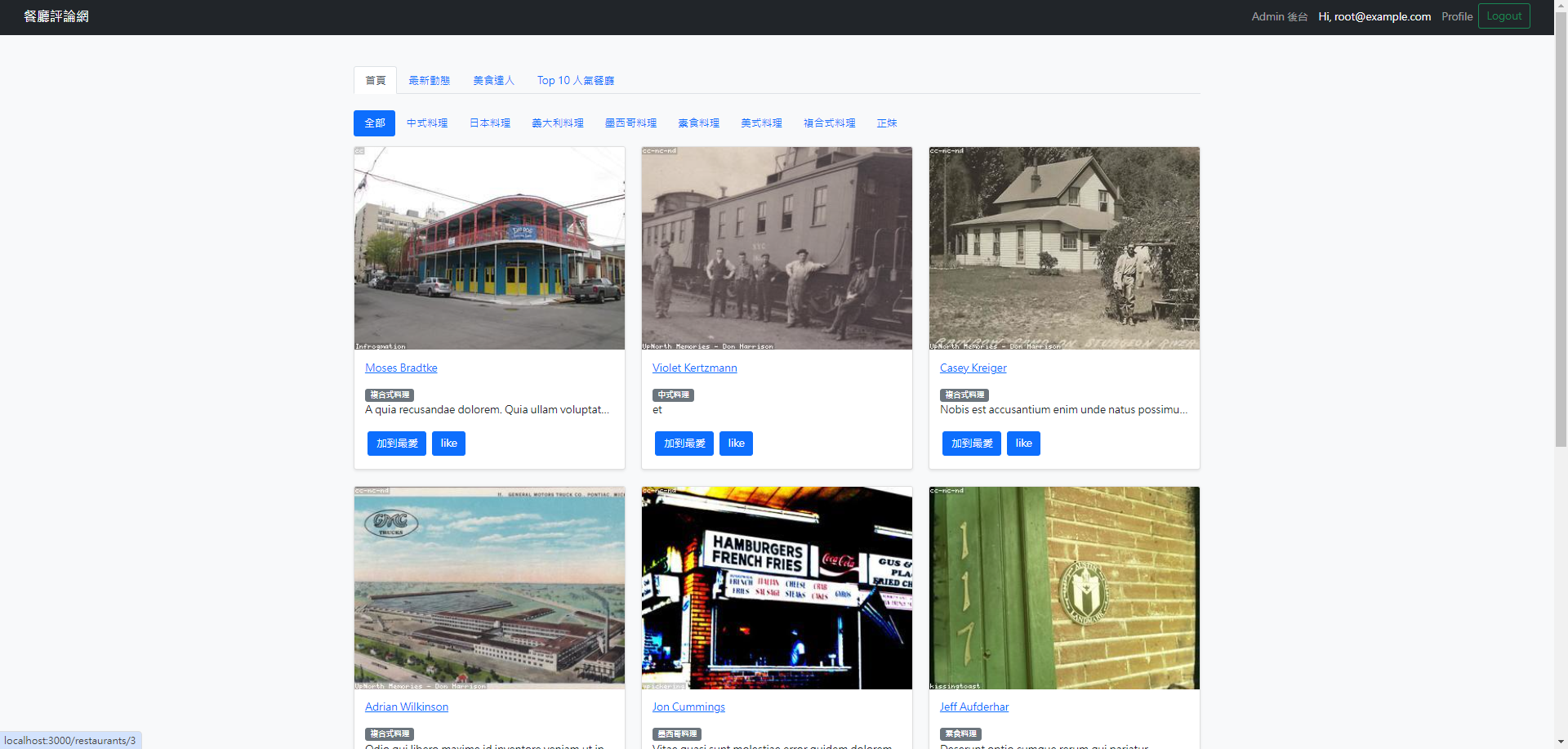1568x749 pixels.
Task: Add Moses Bradtke to favorites (加到最愛)
Action: tap(397, 444)
